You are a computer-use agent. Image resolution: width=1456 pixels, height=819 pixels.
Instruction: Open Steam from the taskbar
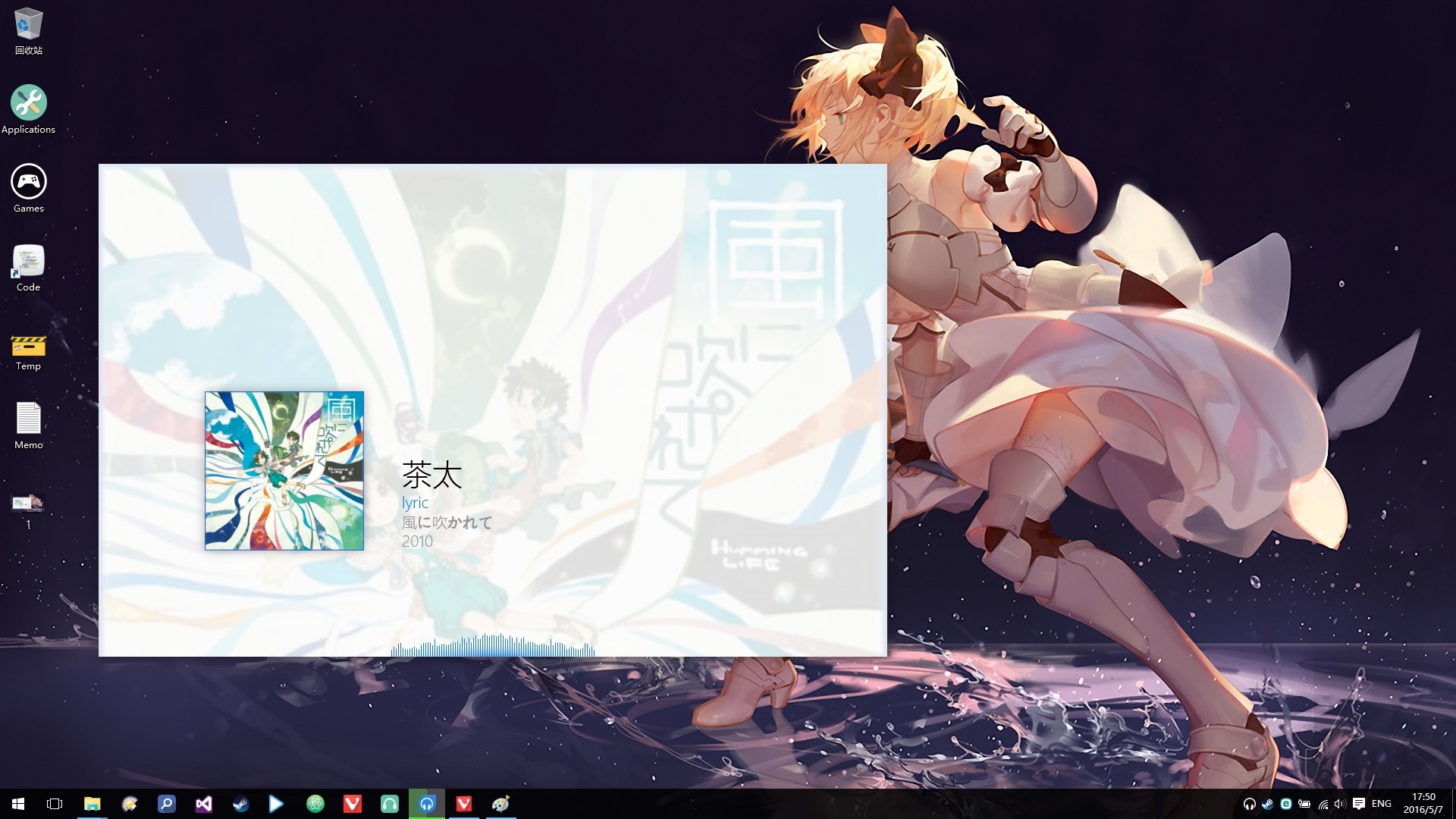pos(240,804)
